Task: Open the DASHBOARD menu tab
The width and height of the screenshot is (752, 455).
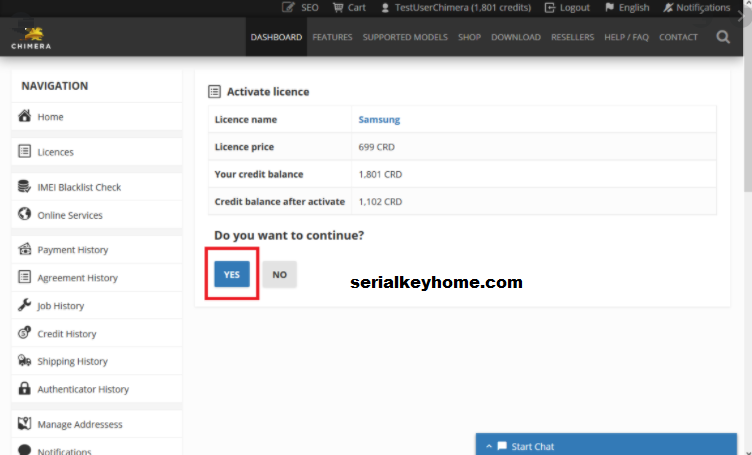Action: [x=276, y=37]
